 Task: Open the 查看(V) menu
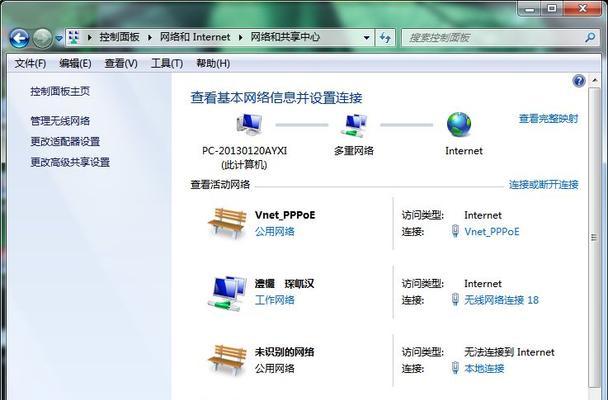pos(121,63)
